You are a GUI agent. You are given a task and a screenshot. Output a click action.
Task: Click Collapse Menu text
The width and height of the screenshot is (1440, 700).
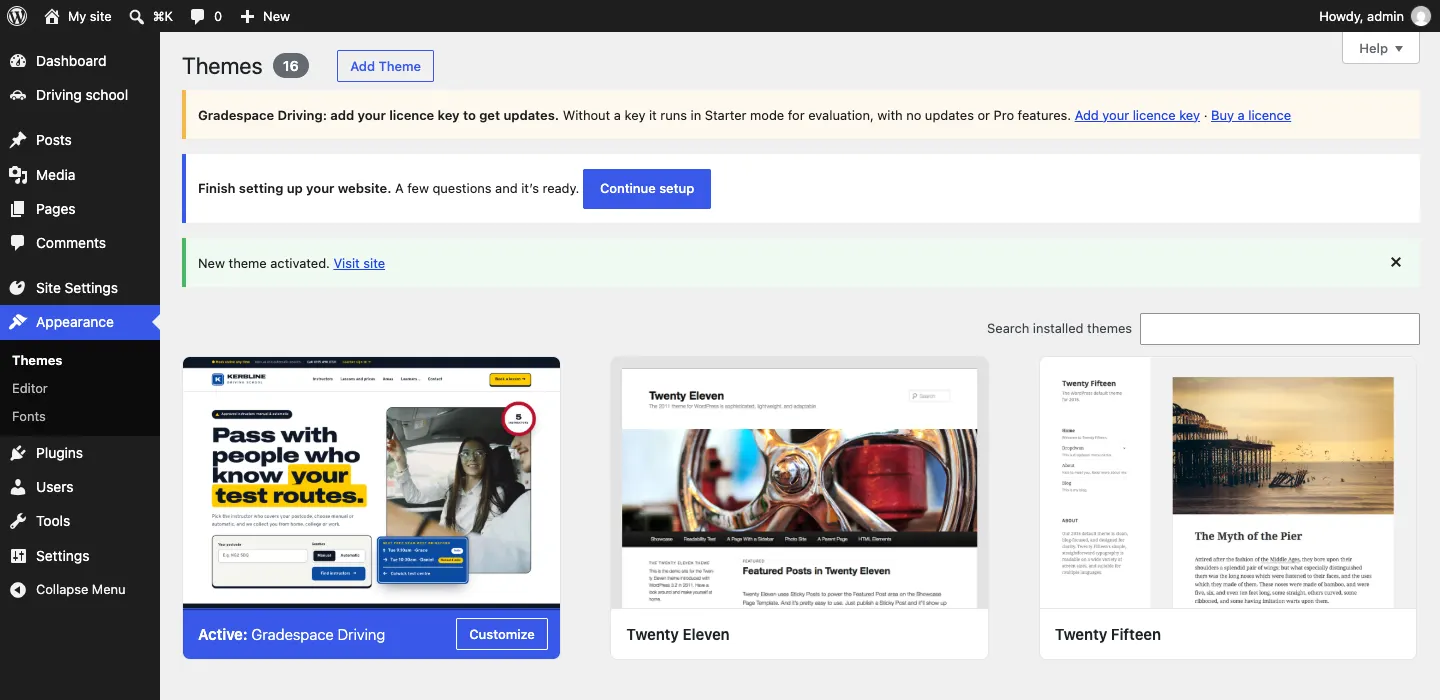pyautogui.click(x=81, y=590)
